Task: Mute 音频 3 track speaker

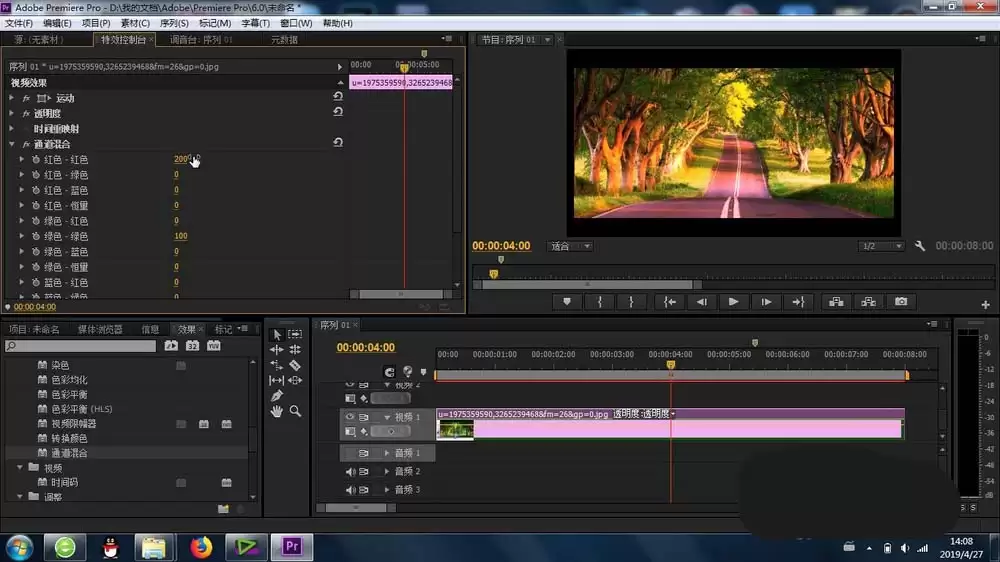Action: pyautogui.click(x=350, y=490)
